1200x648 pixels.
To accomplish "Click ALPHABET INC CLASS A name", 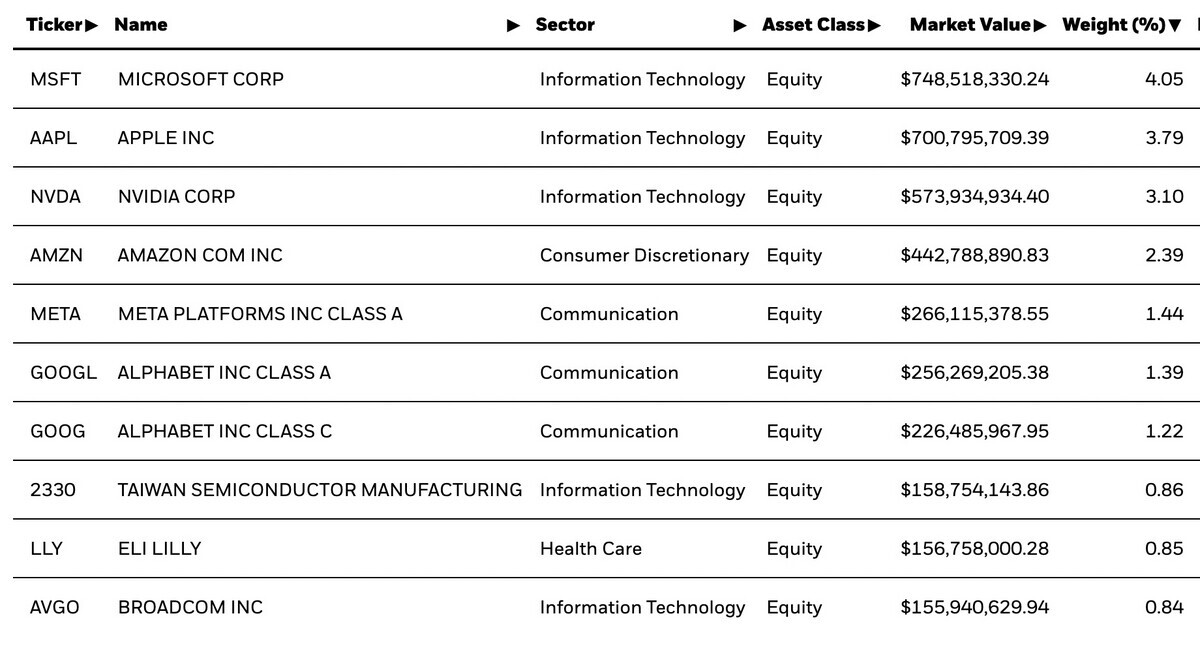I will tap(224, 373).
